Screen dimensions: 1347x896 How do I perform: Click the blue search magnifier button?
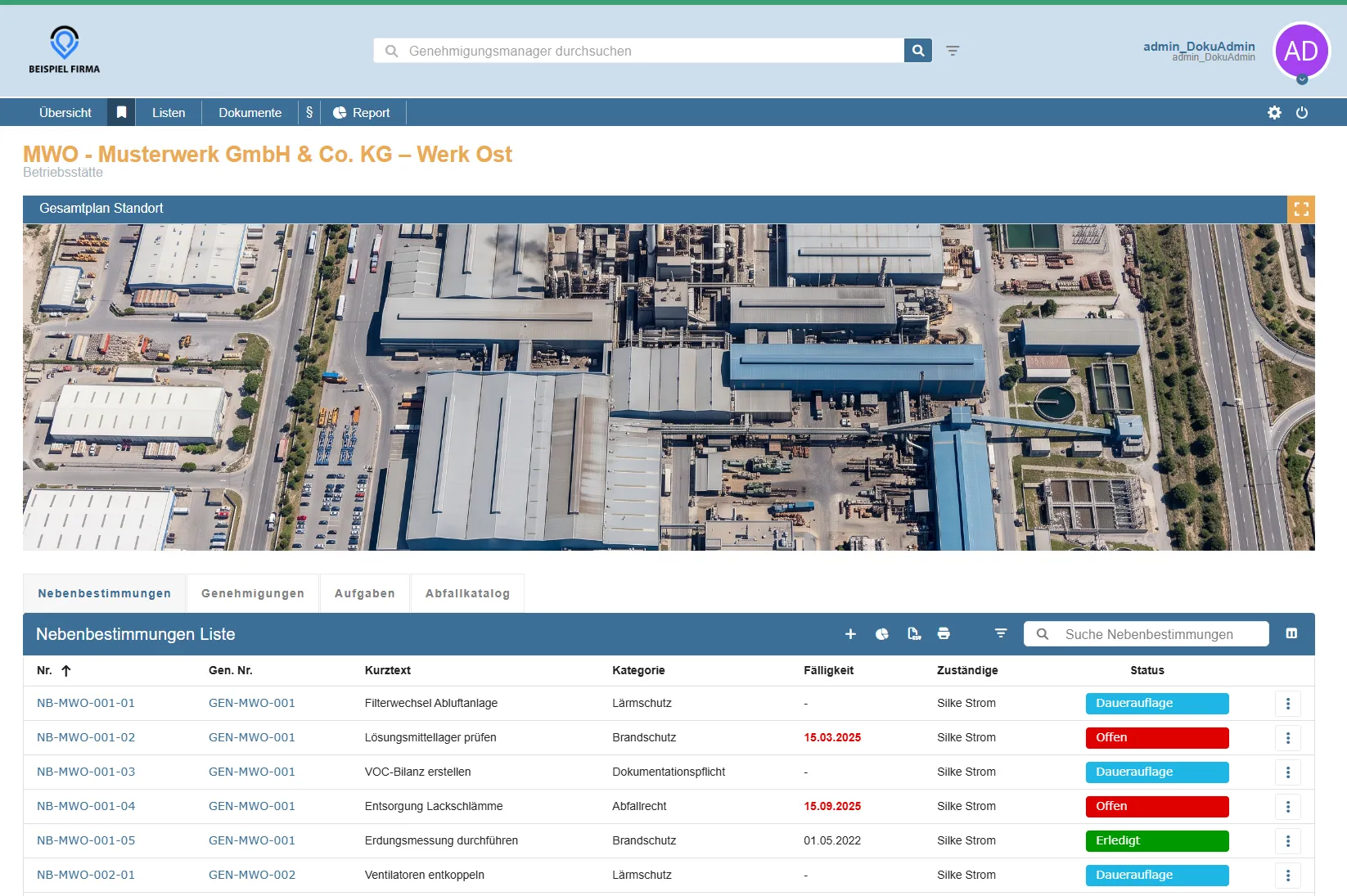pos(918,51)
